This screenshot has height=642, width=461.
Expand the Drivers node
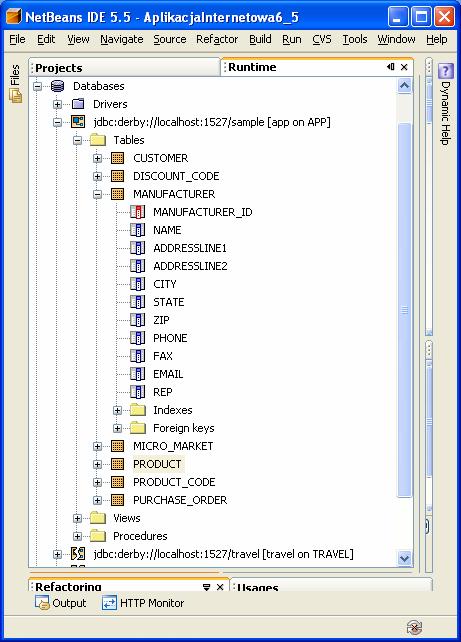pyautogui.click(x=57, y=104)
